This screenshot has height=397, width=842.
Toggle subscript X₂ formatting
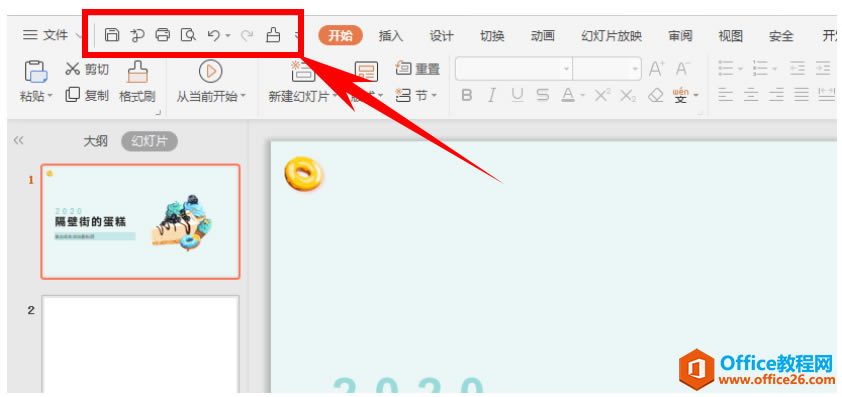tap(627, 96)
